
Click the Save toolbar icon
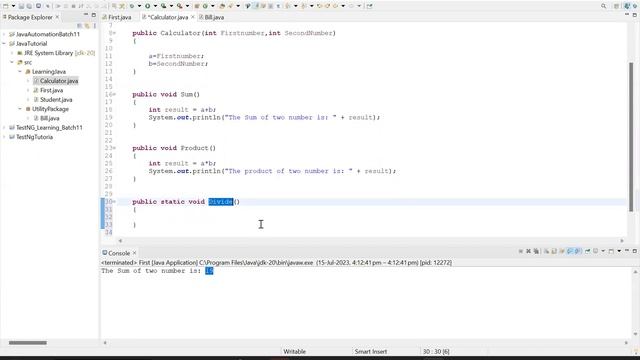[21, 6]
